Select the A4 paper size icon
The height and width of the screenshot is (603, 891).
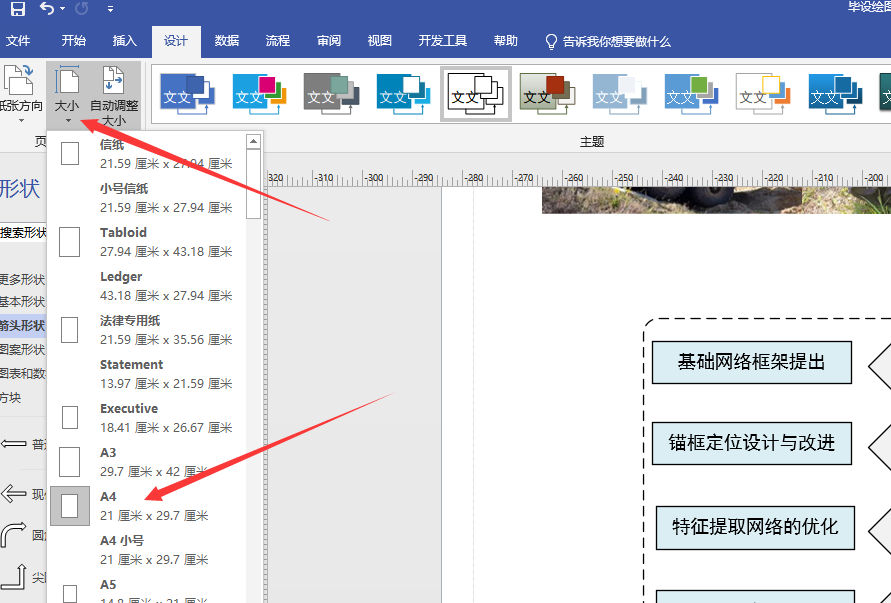[x=69, y=505]
